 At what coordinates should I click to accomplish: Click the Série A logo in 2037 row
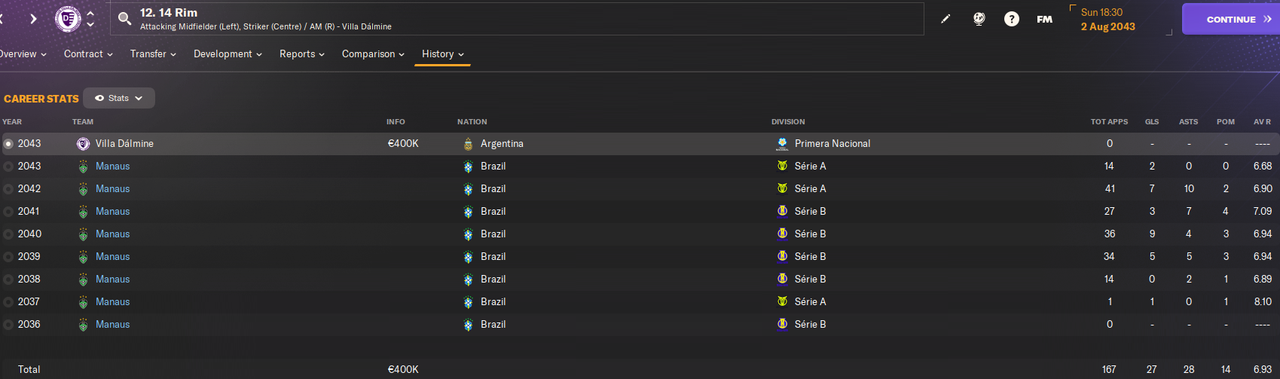[781, 302]
